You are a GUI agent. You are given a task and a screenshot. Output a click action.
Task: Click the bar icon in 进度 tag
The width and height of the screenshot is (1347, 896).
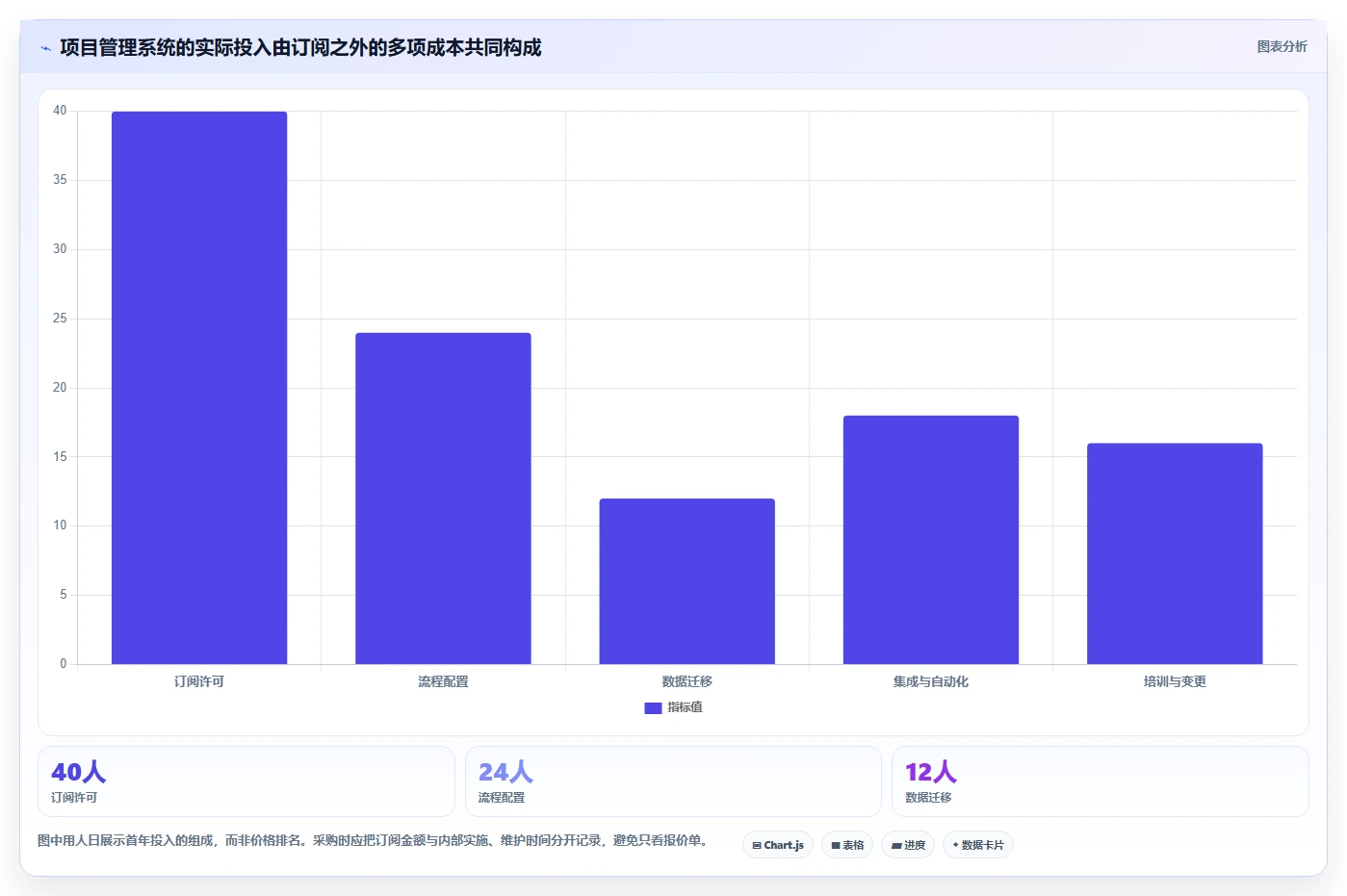coord(896,846)
